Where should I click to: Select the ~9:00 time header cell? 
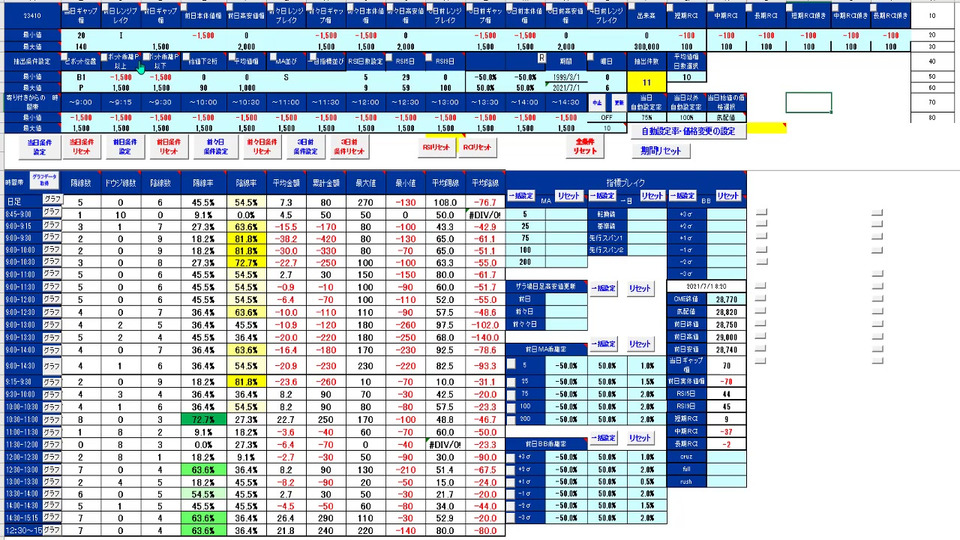click(x=81, y=102)
